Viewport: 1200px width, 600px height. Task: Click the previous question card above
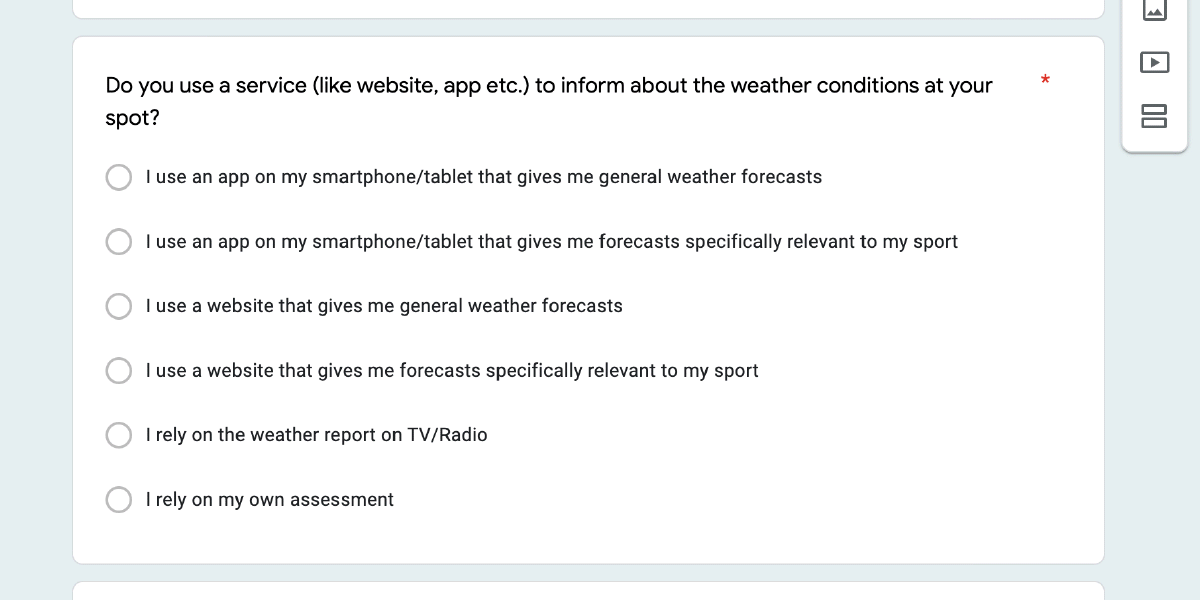coord(588,8)
